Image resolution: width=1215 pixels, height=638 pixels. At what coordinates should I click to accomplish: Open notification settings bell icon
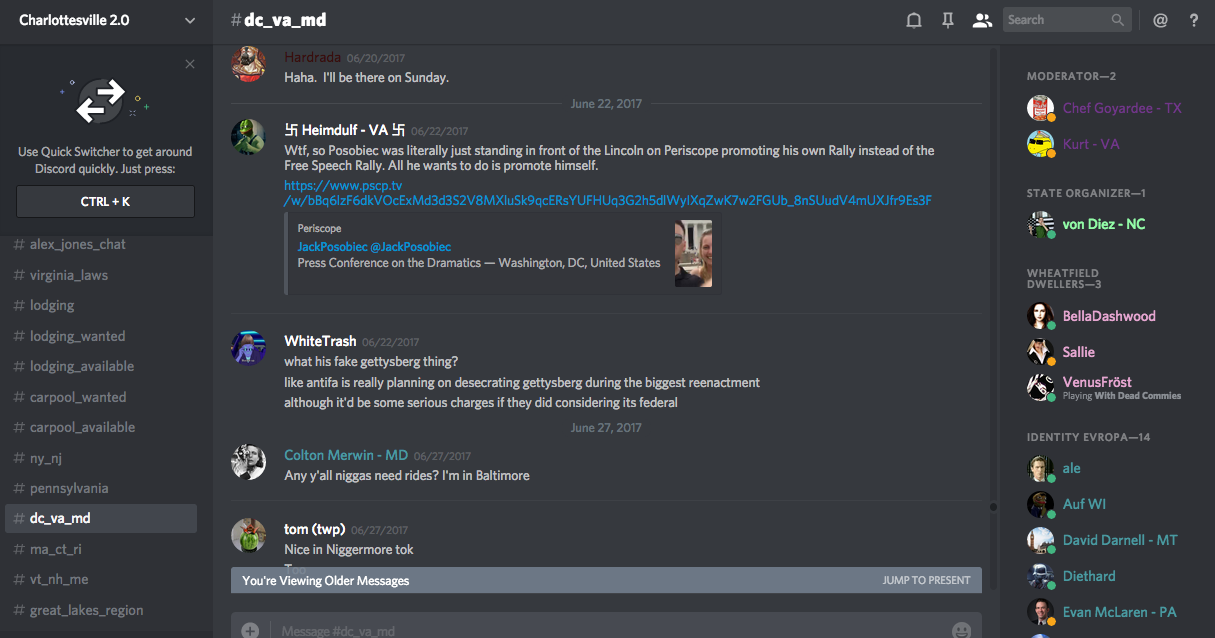click(913, 20)
